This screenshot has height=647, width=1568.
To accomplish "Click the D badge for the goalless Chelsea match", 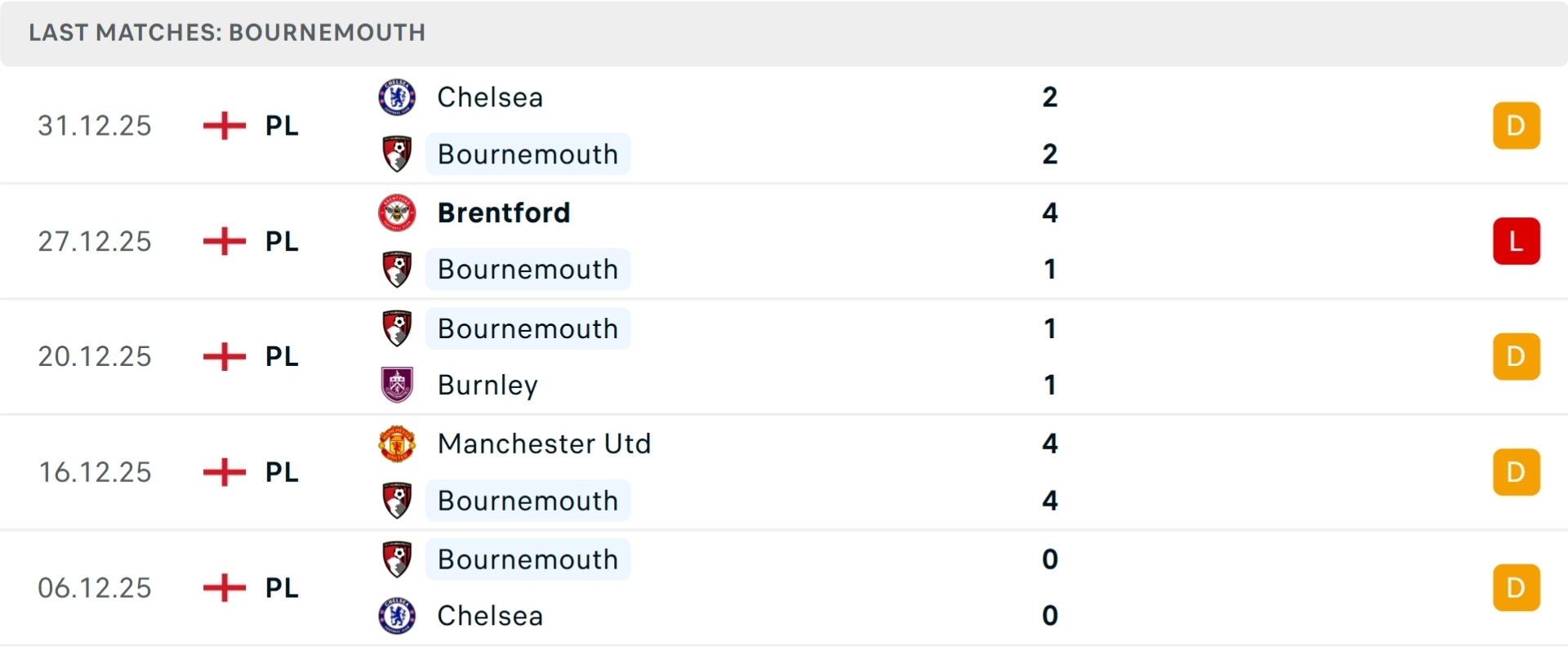I will (1516, 587).
